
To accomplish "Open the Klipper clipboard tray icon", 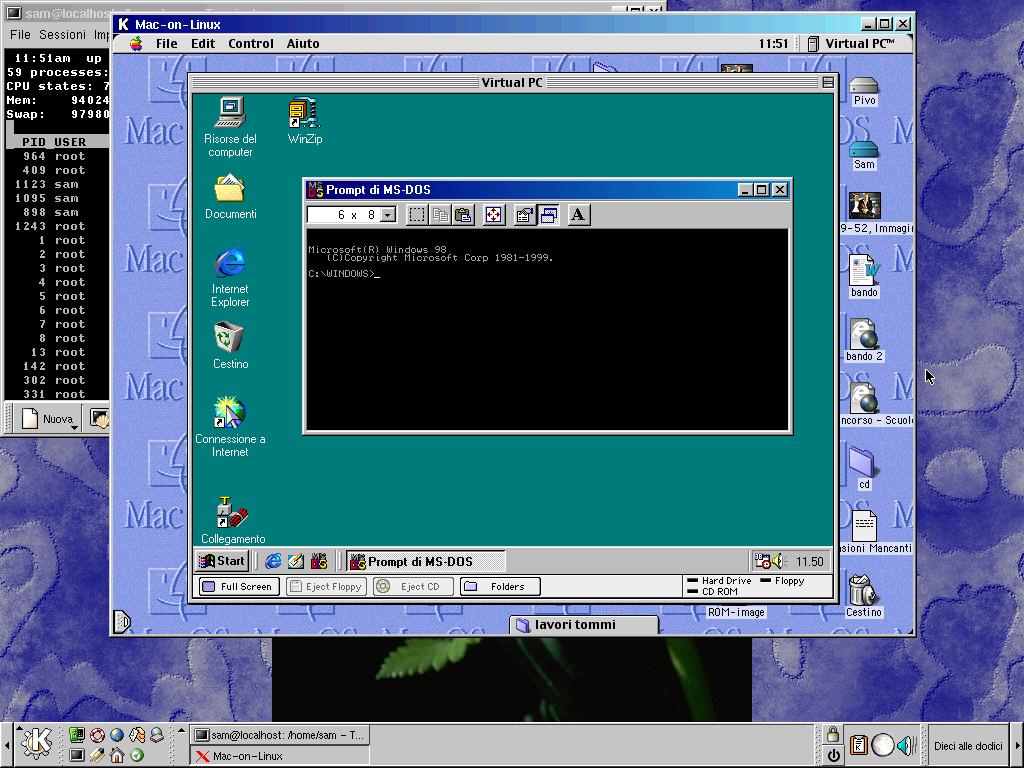I will [x=858, y=744].
